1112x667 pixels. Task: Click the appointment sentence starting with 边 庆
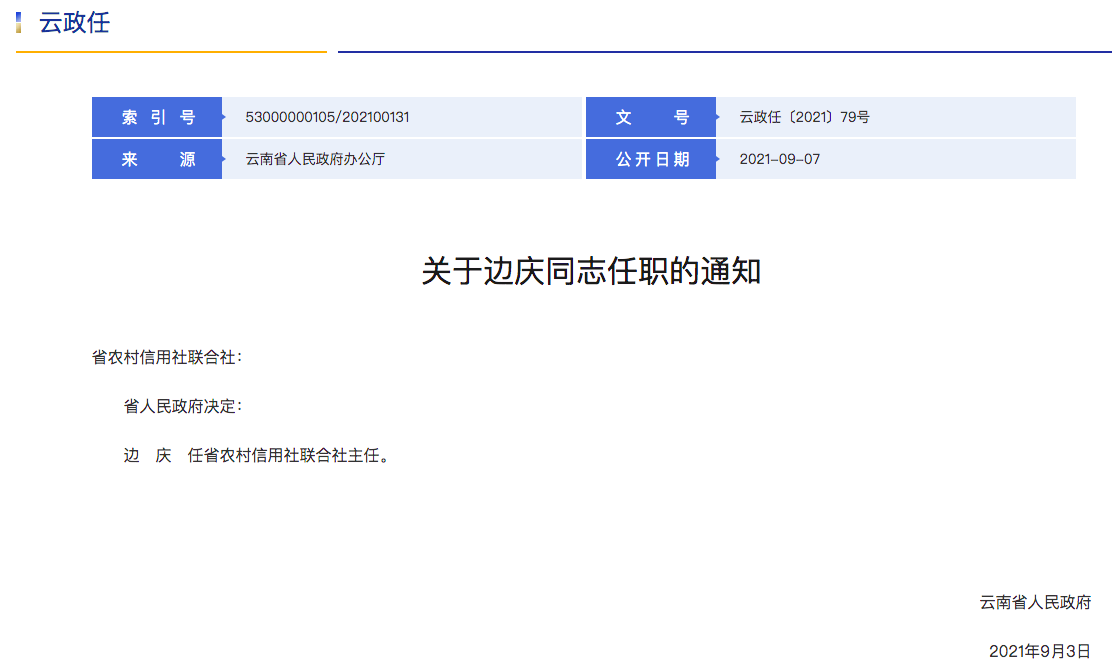pos(255,455)
